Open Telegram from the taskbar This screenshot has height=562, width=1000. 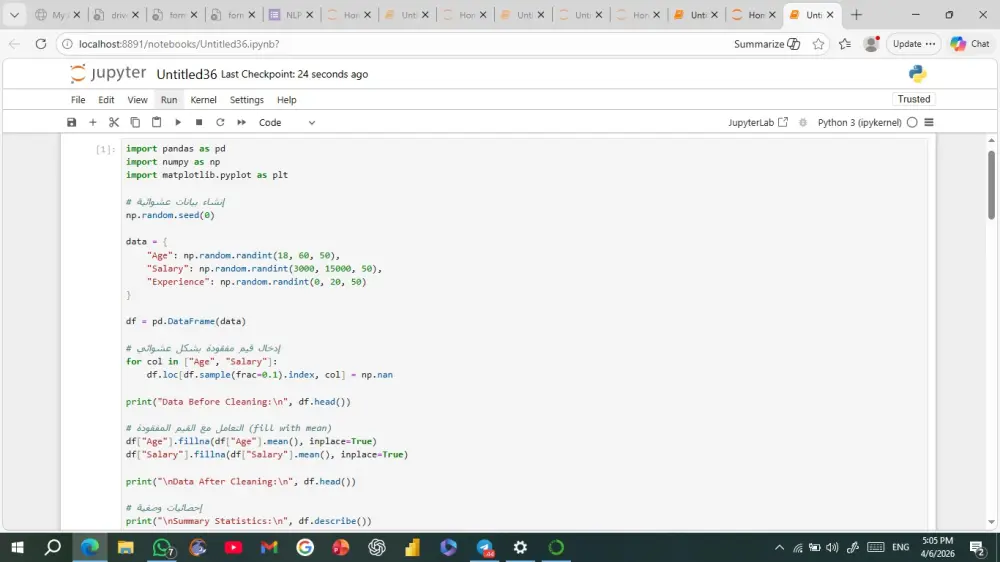click(485, 547)
